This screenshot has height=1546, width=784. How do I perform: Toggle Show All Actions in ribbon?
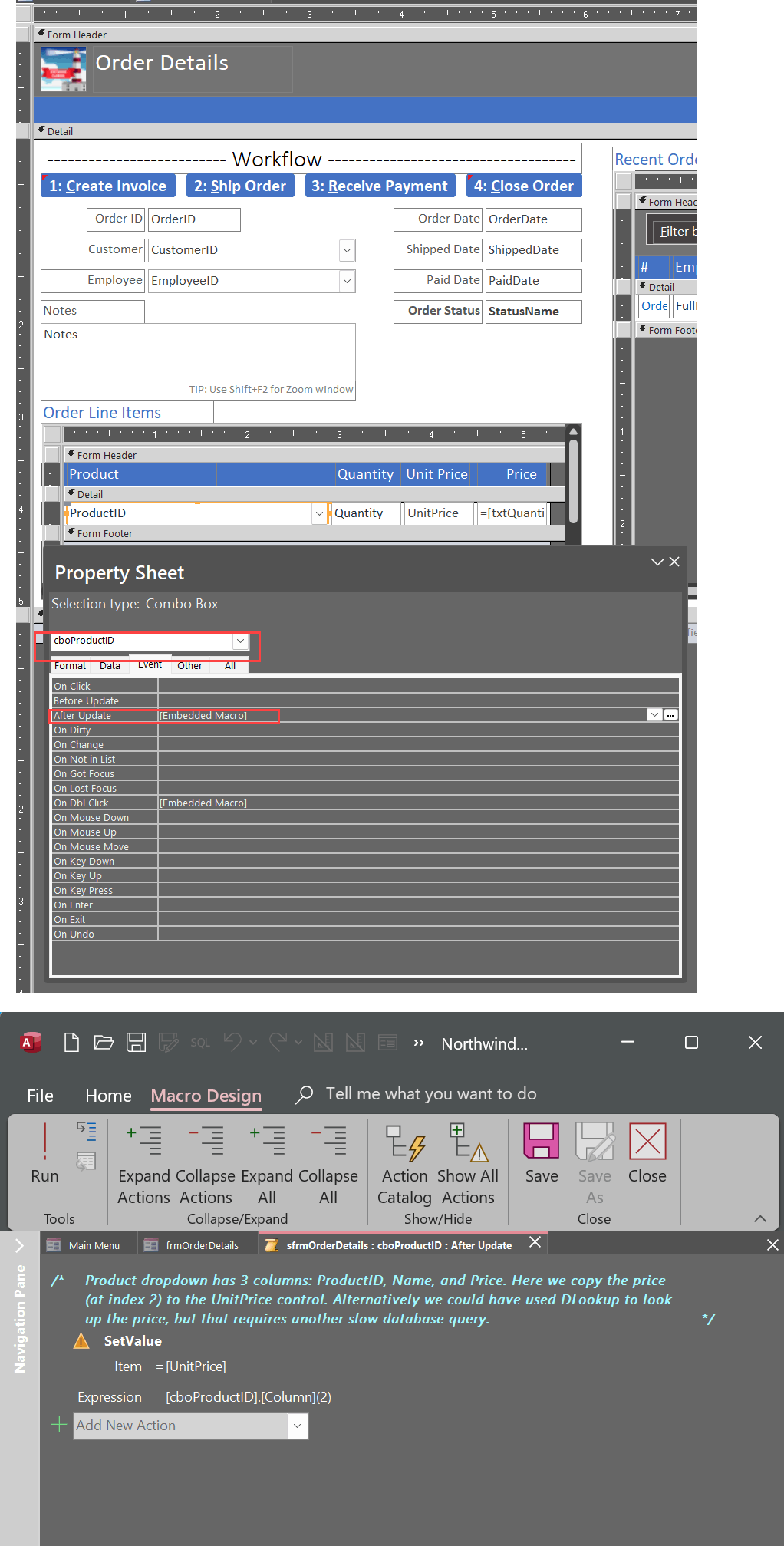coord(468,1163)
